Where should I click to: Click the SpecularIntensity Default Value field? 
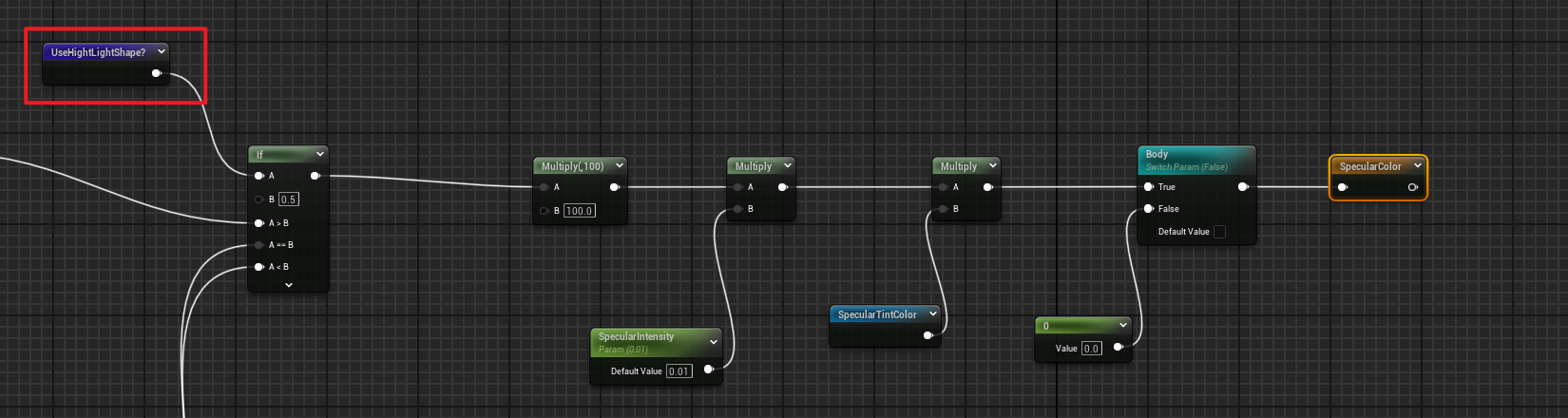(679, 371)
